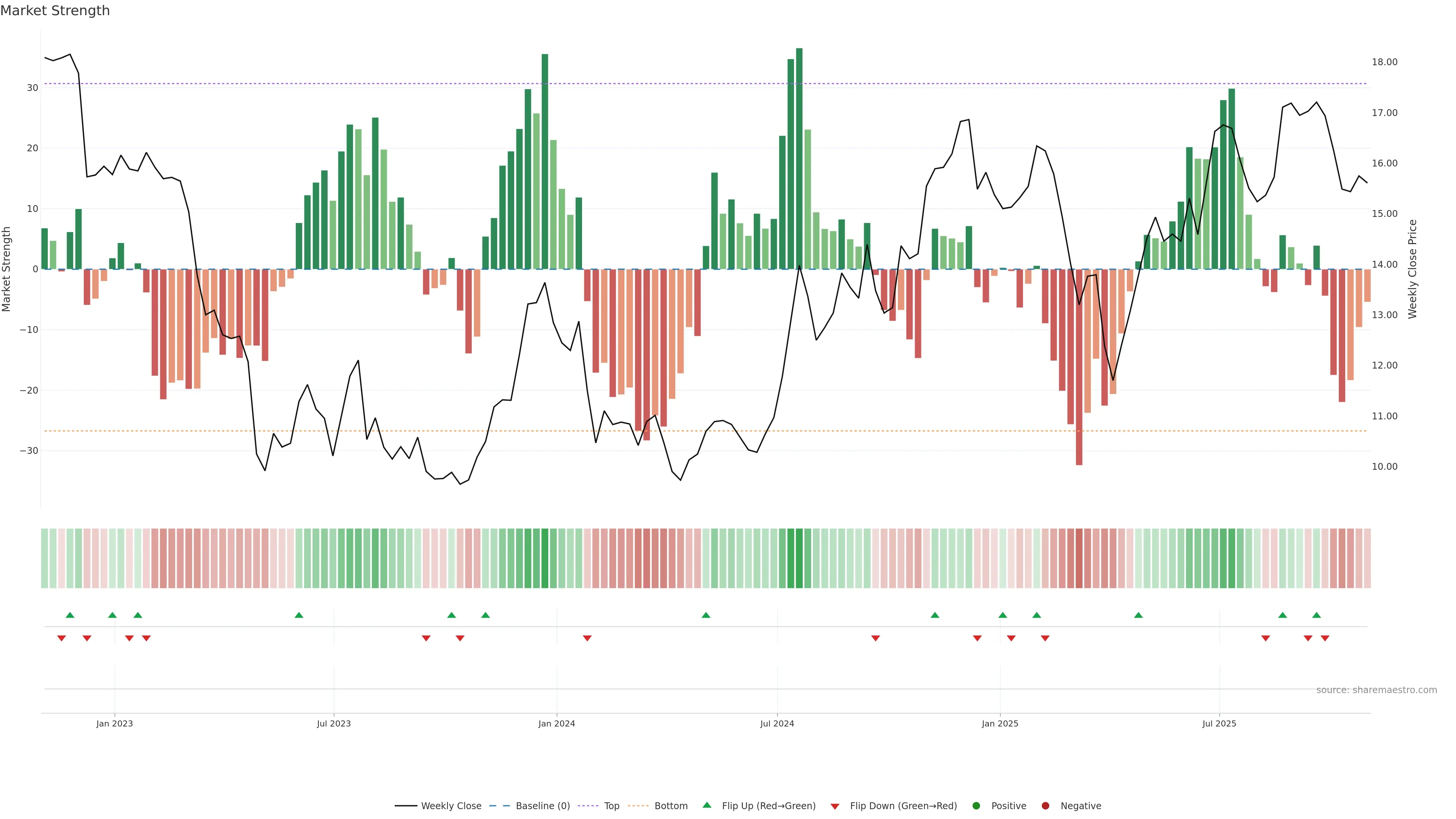The height and width of the screenshot is (819, 1456).
Task: Click the Flip Down legend triangle icon
Action: (x=835, y=806)
